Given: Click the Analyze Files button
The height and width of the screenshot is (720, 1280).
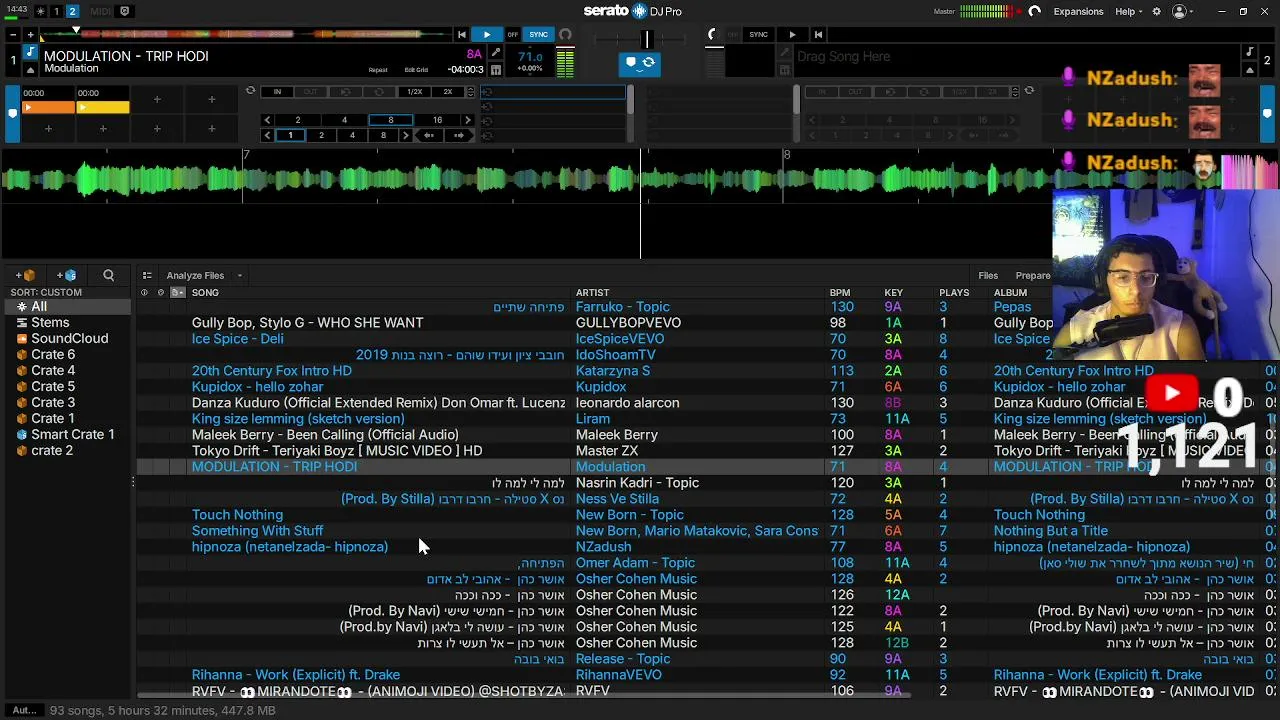Looking at the screenshot, I should click(195, 276).
